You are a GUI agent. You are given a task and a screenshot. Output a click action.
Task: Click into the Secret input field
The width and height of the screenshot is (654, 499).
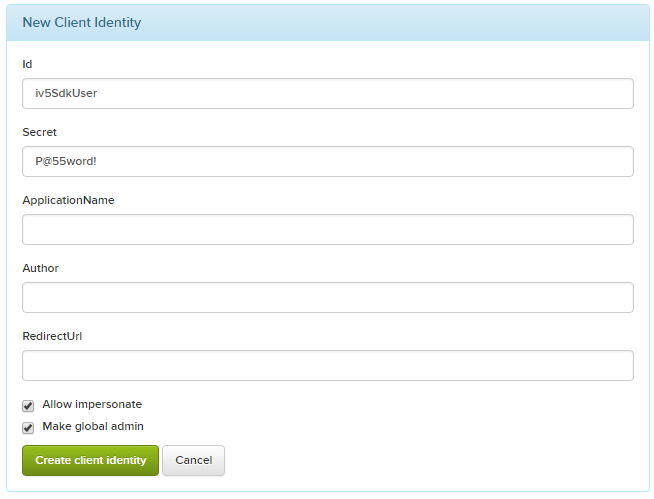pyautogui.click(x=327, y=162)
